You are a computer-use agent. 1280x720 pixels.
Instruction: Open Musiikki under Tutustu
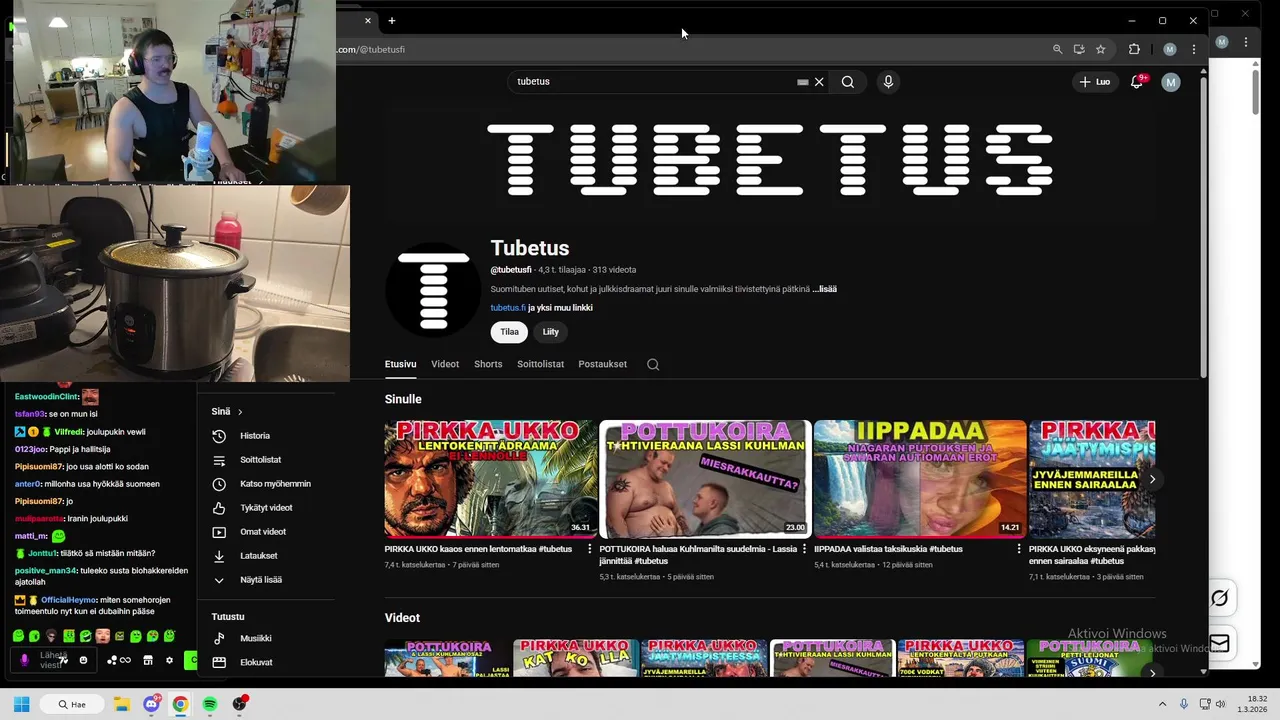(256, 638)
